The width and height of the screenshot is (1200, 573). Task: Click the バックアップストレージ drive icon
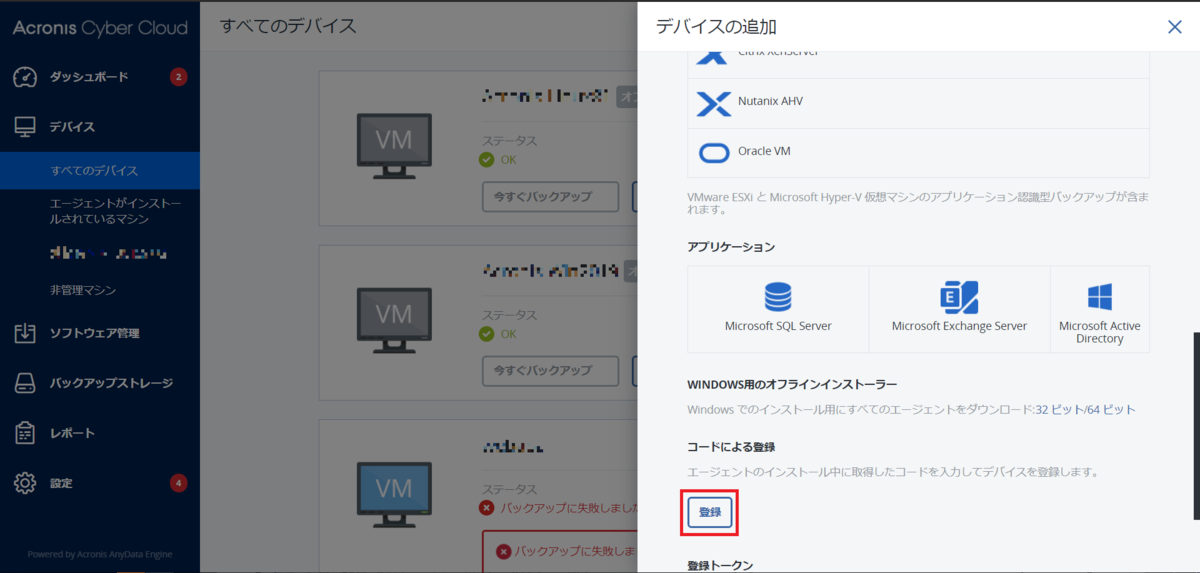[25, 384]
